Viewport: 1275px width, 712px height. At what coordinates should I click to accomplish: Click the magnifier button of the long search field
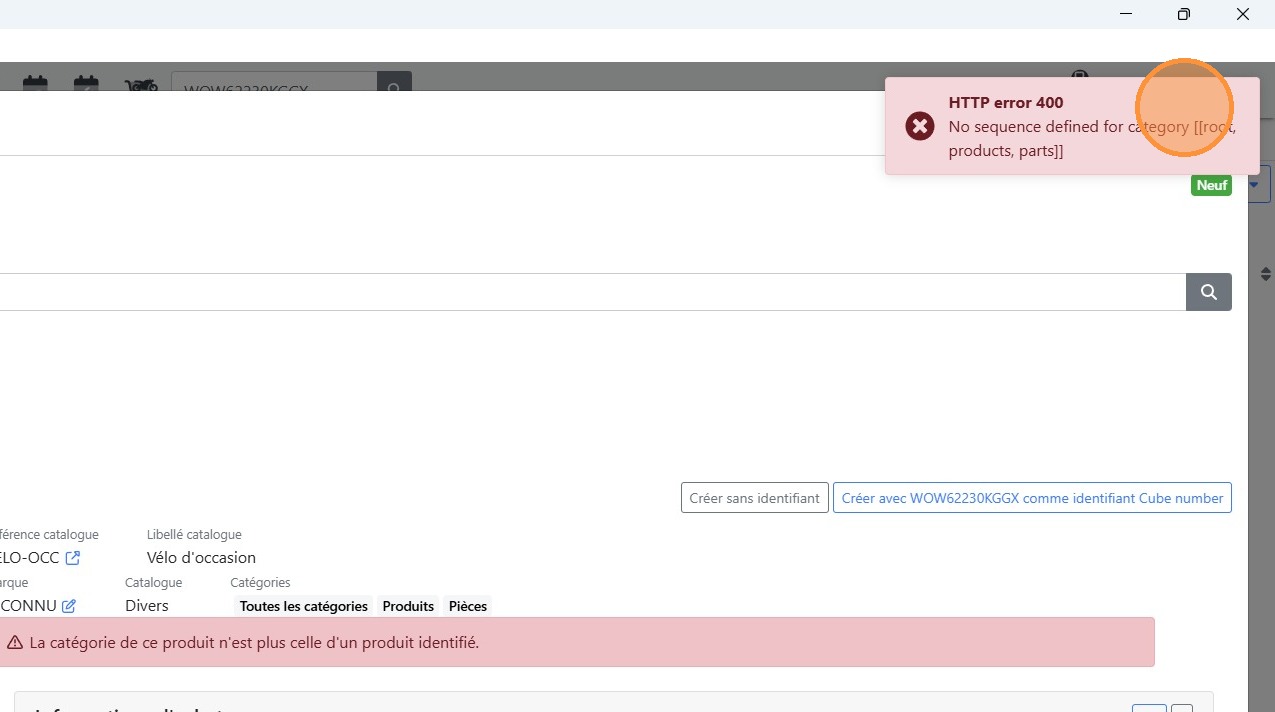click(1209, 292)
